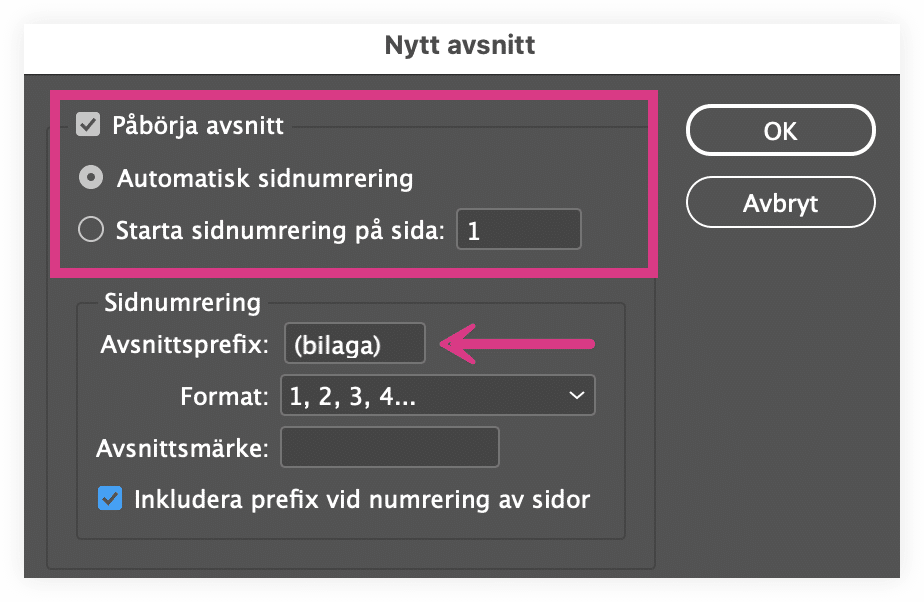Click the Automatisk sidnumrering label text
The height and width of the screenshot is (602, 924).
tap(264, 179)
